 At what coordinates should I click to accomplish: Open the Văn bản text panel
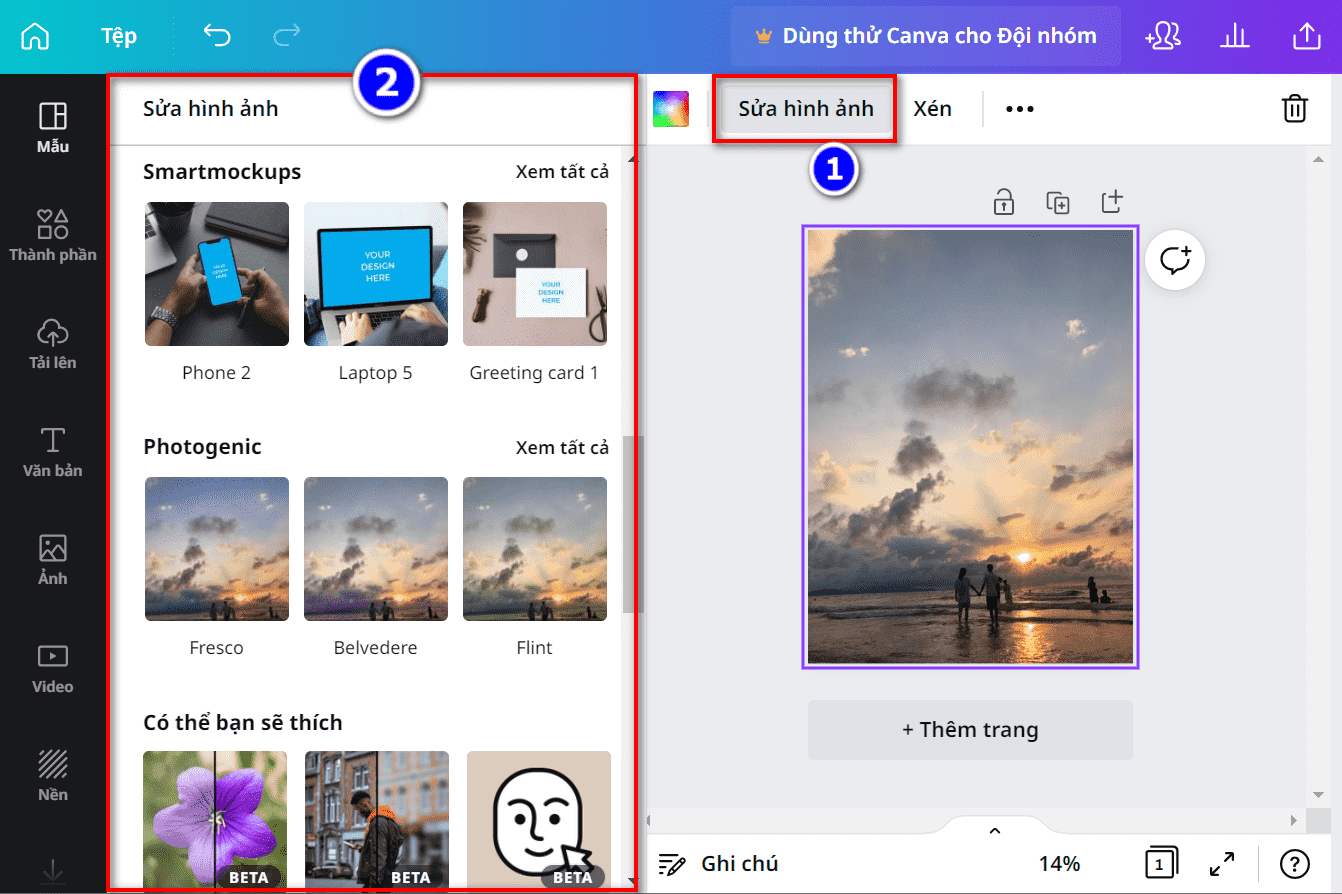53,452
